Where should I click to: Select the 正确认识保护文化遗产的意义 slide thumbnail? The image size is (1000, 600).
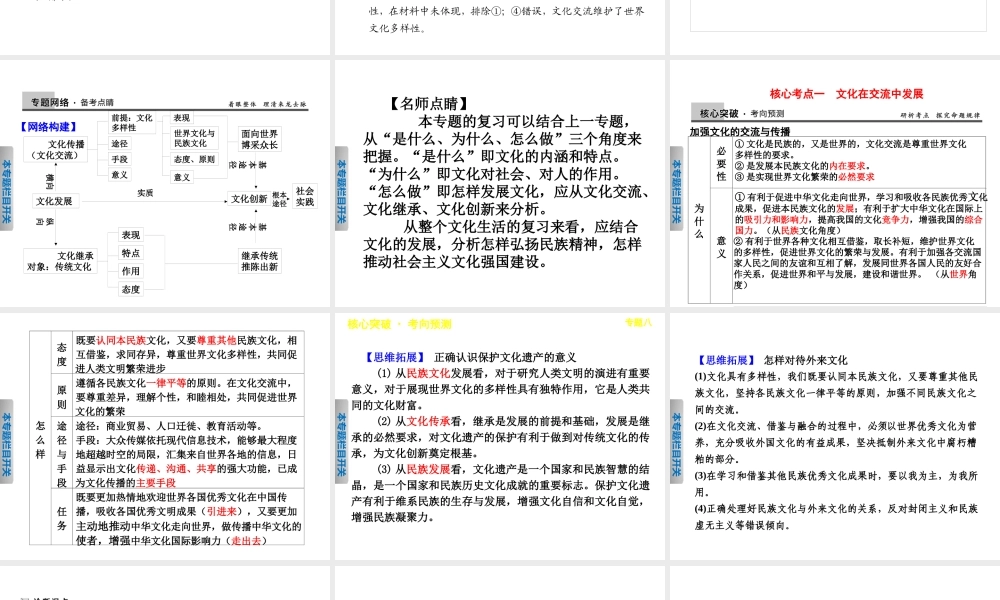pyautogui.click(x=499, y=436)
